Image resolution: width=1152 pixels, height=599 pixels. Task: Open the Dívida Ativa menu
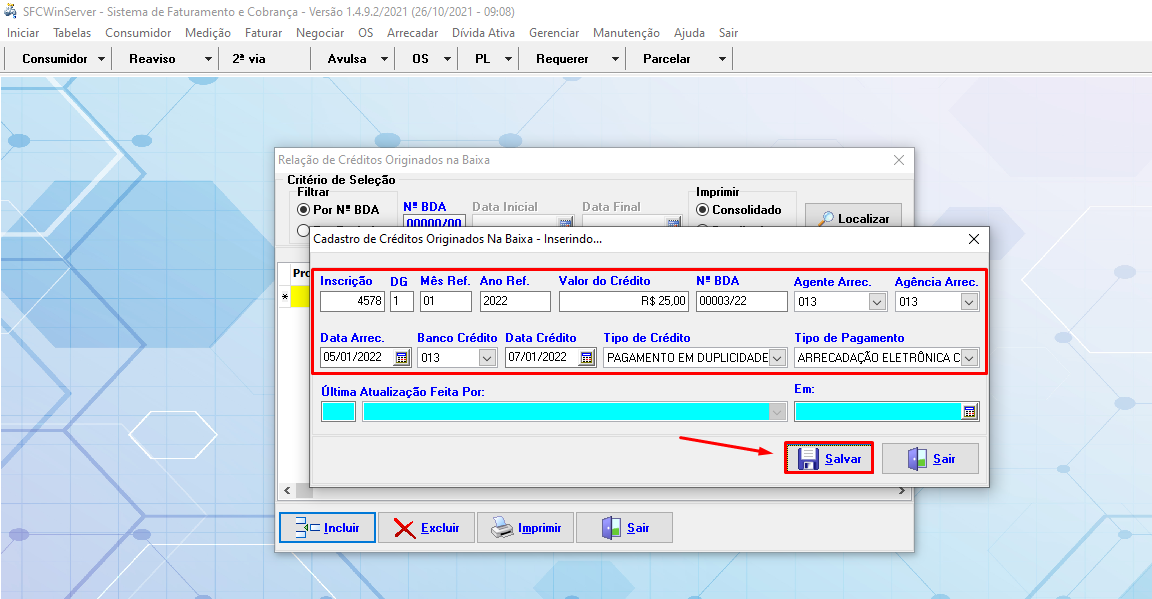click(483, 33)
